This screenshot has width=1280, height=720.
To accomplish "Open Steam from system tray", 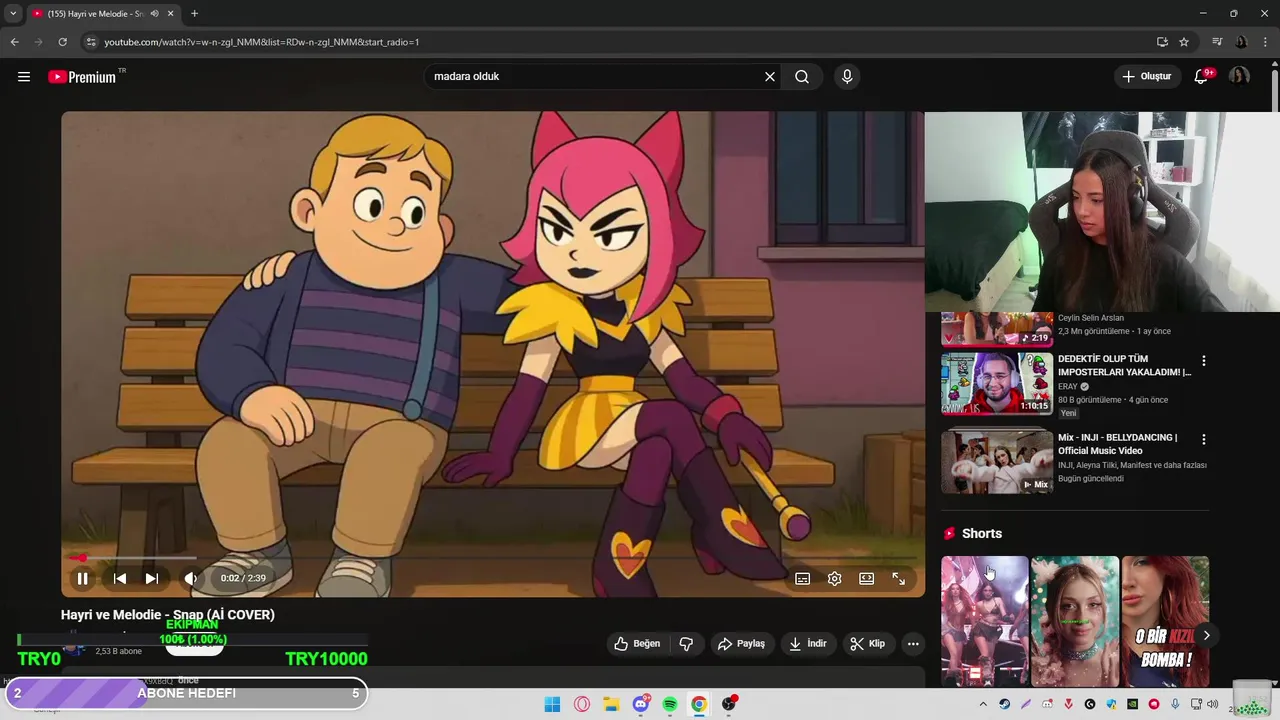I will tap(1005, 704).
